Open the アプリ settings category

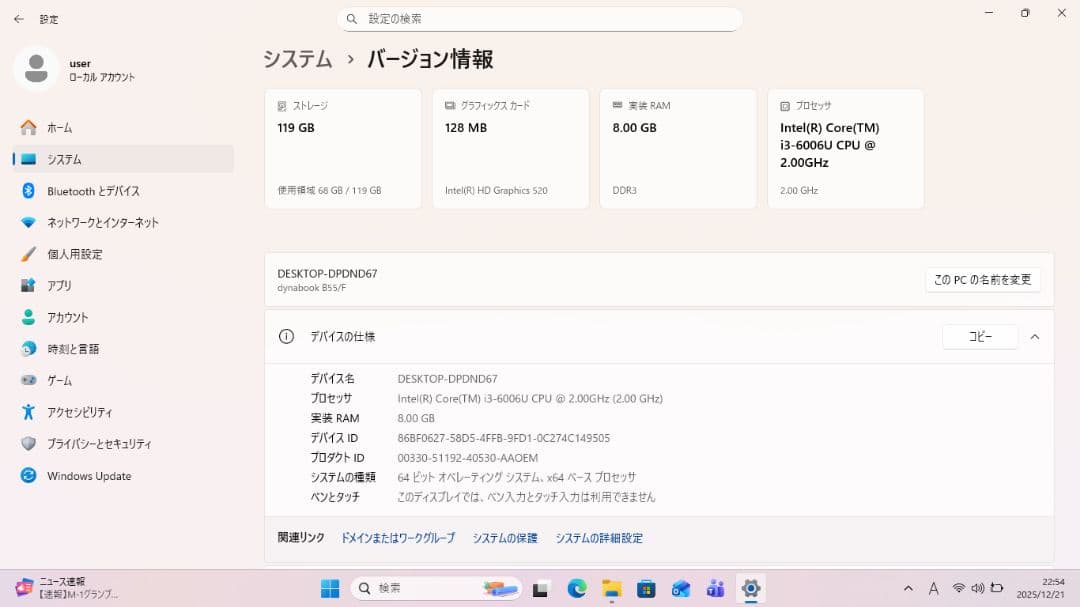coord(59,286)
